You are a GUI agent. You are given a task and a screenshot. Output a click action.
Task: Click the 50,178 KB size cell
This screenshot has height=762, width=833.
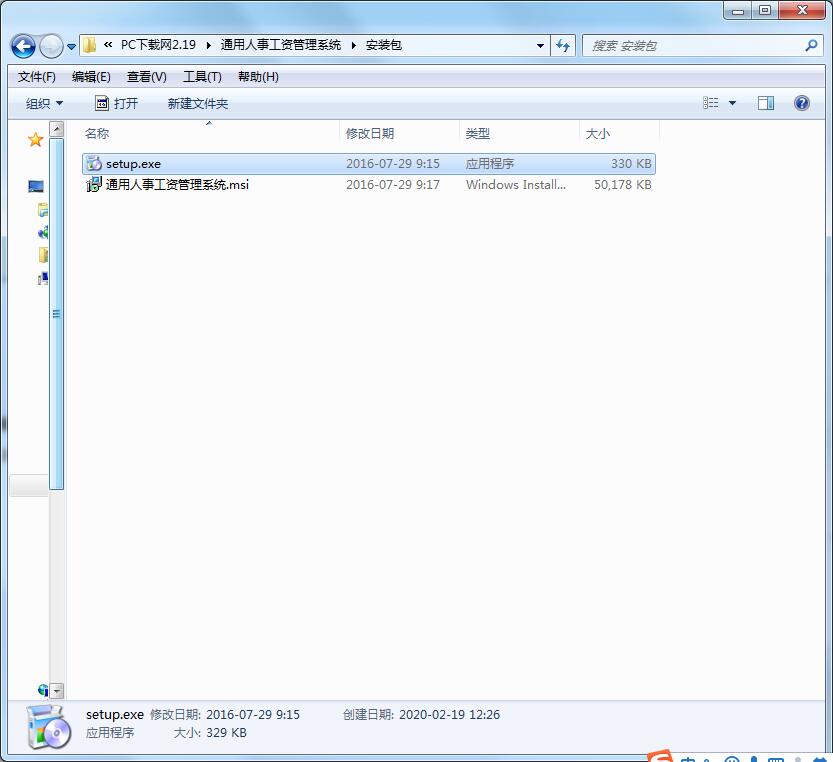pyautogui.click(x=623, y=184)
